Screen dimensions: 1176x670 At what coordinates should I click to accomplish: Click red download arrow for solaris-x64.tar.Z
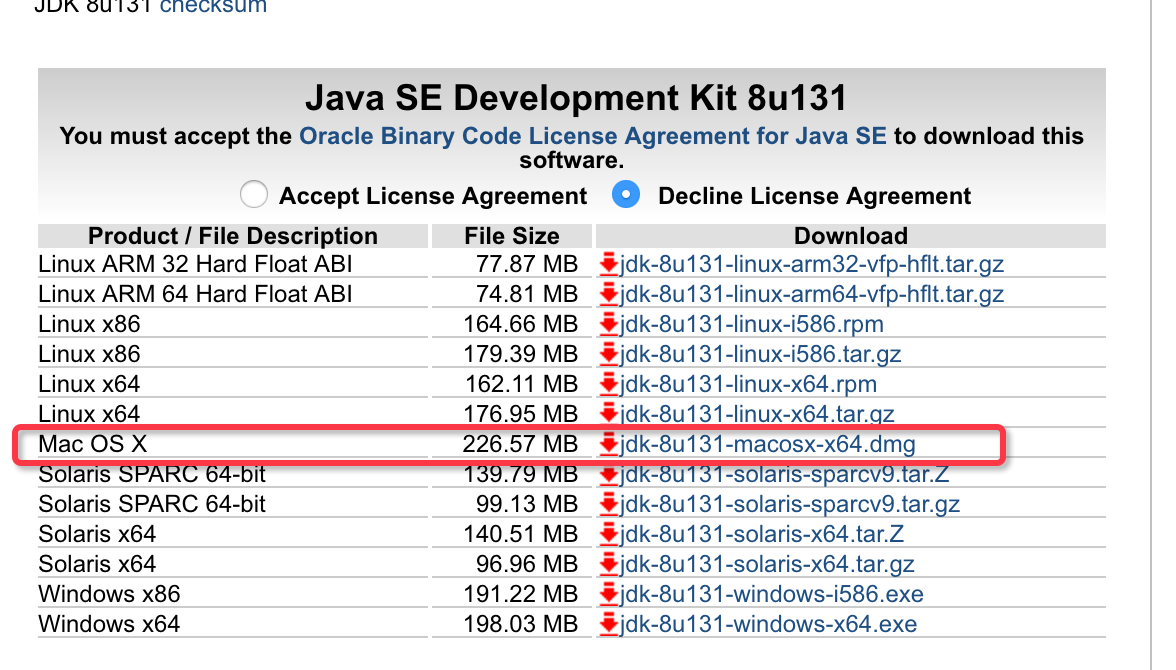(608, 534)
